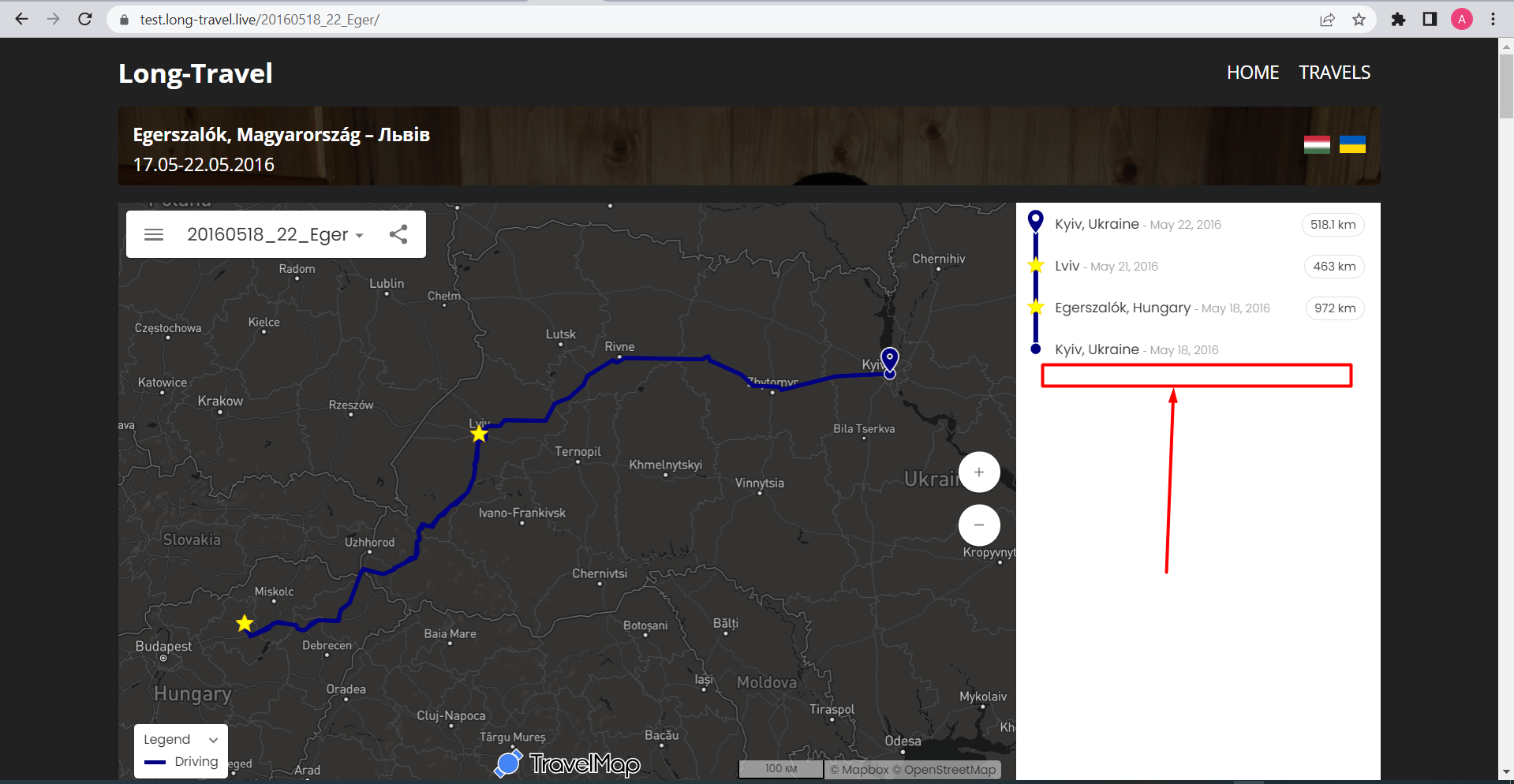Collapse the Legend panel

[x=212, y=740]
